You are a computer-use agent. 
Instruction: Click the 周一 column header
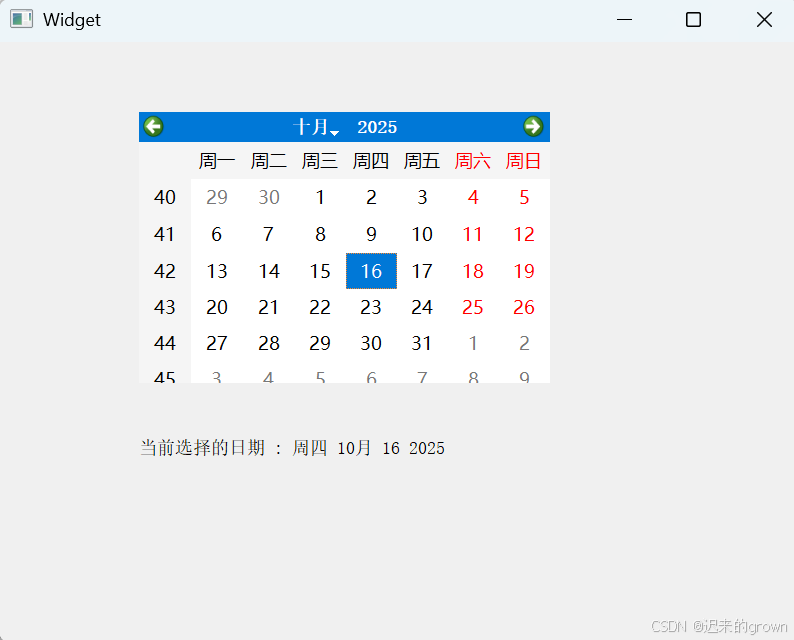(x=217, y=161)
